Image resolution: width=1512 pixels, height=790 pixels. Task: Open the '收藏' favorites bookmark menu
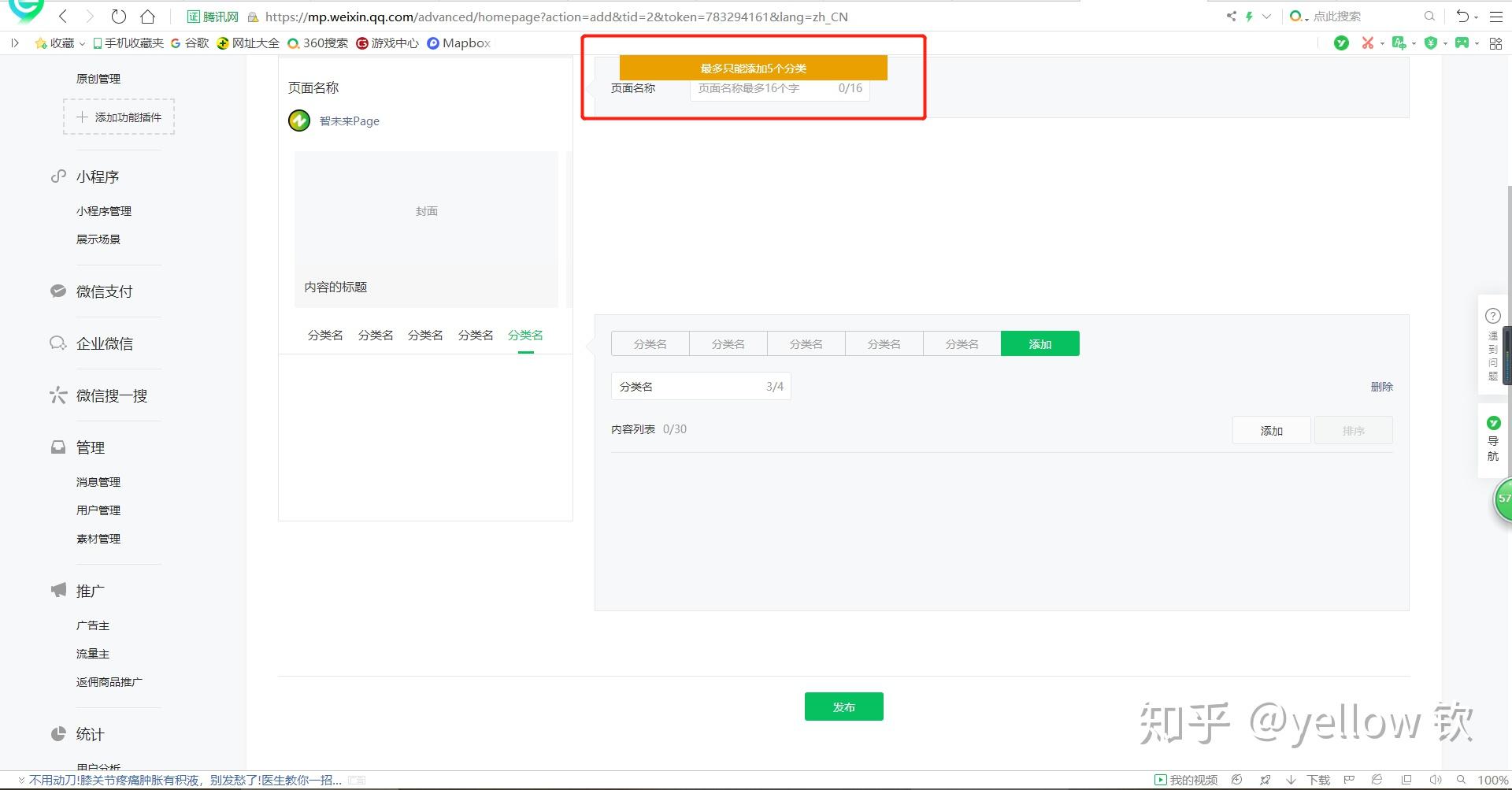click(60, 43)
